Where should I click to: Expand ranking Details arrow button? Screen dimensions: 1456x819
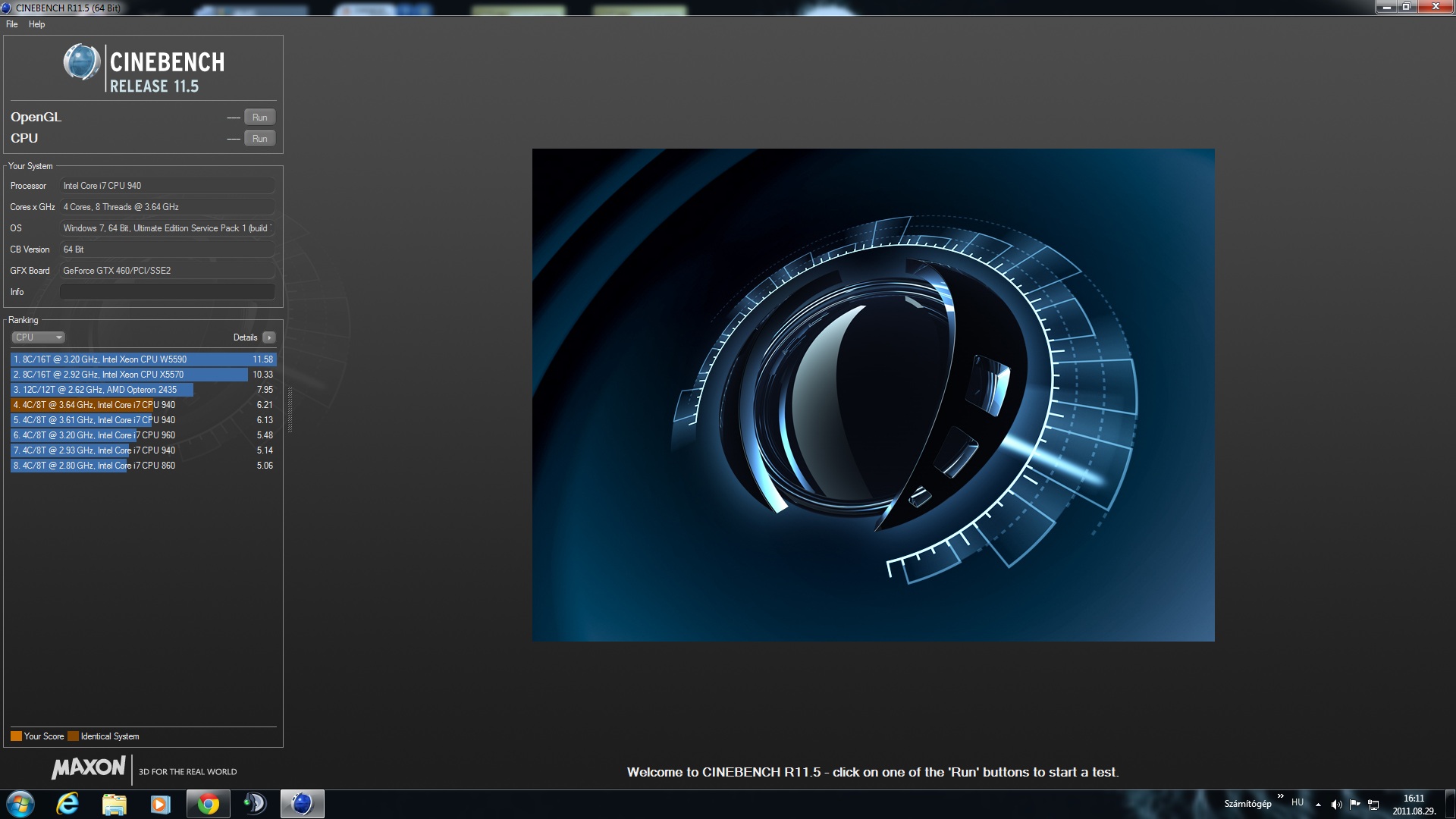click(x=269, y=337)
